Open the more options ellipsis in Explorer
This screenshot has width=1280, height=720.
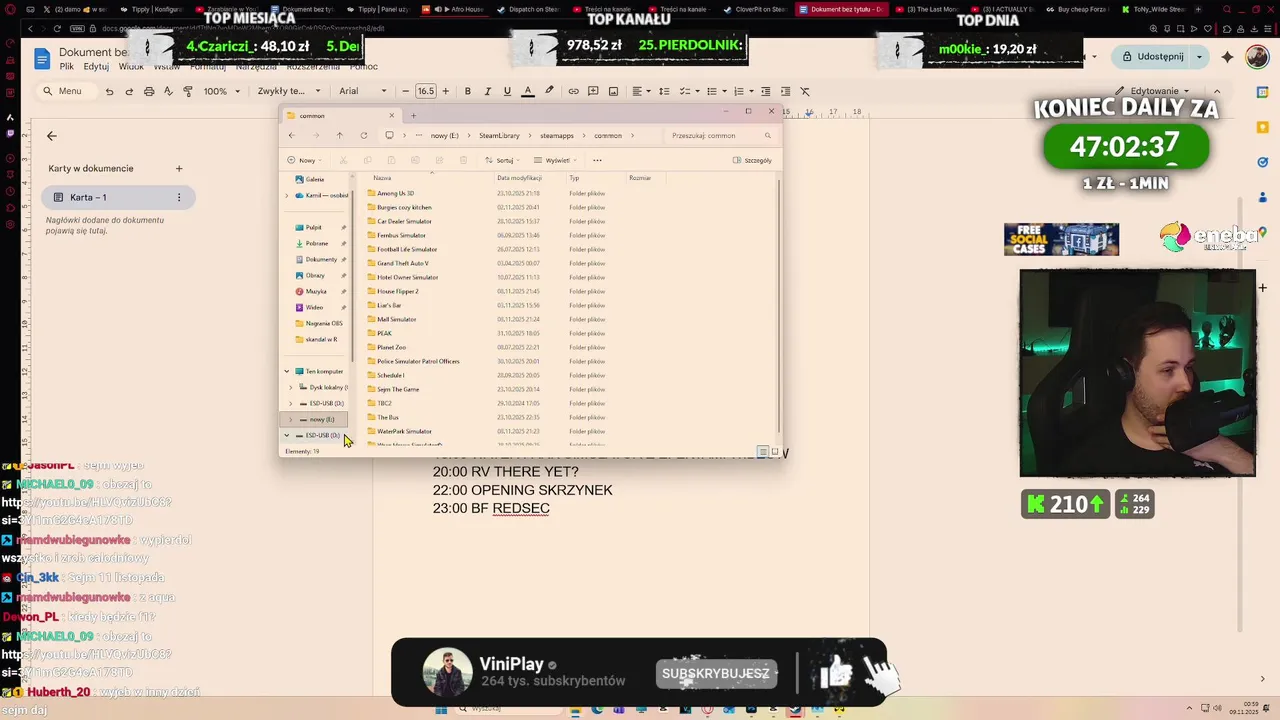[597, 160]
